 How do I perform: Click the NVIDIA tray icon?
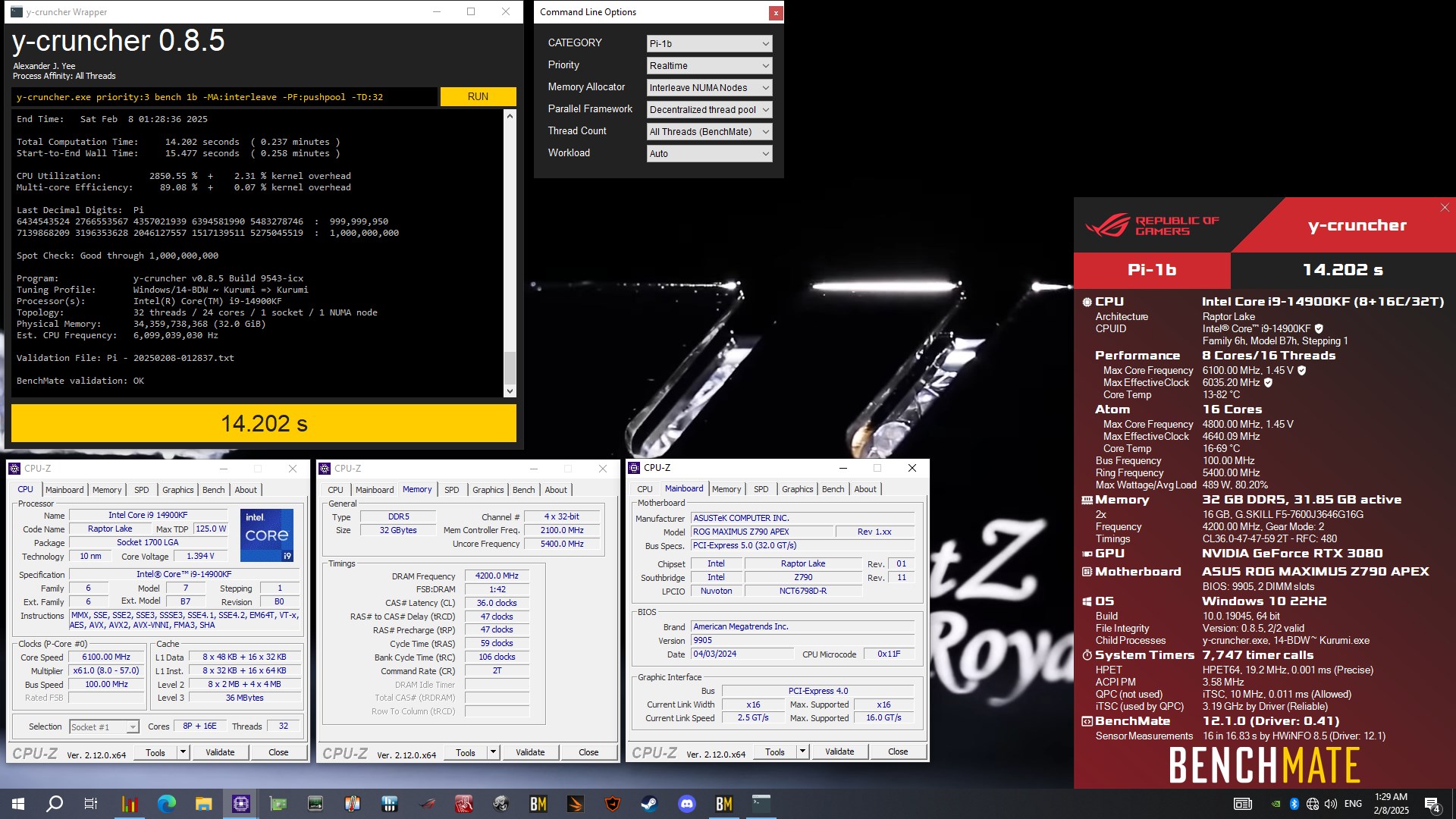[1276, 804]
